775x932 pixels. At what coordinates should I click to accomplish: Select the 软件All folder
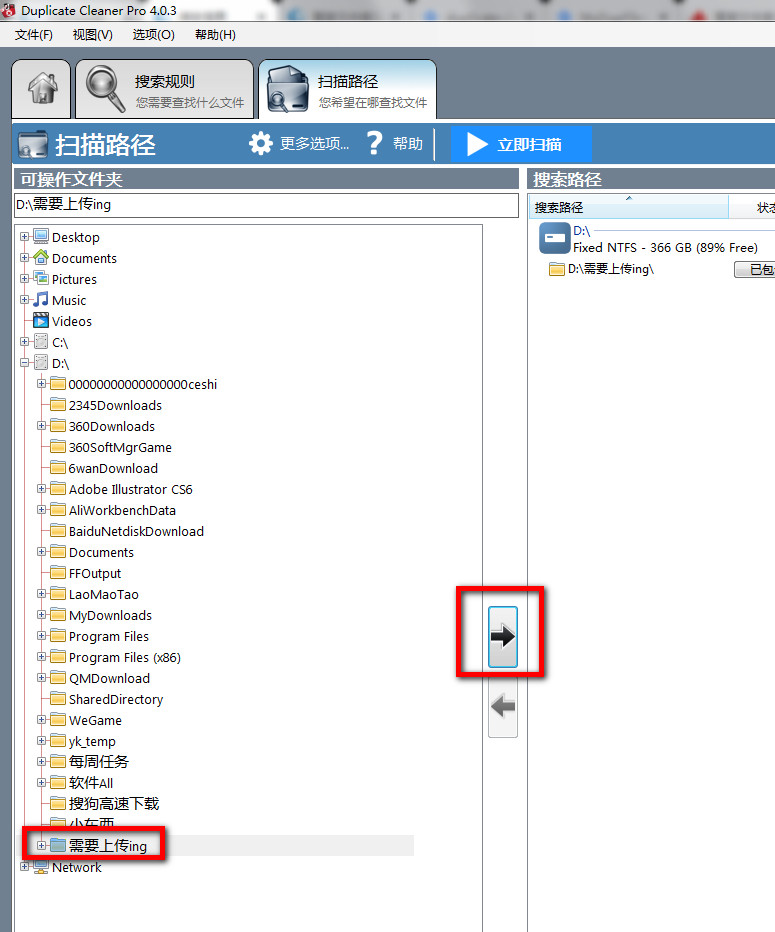click(x=91, y=783)
